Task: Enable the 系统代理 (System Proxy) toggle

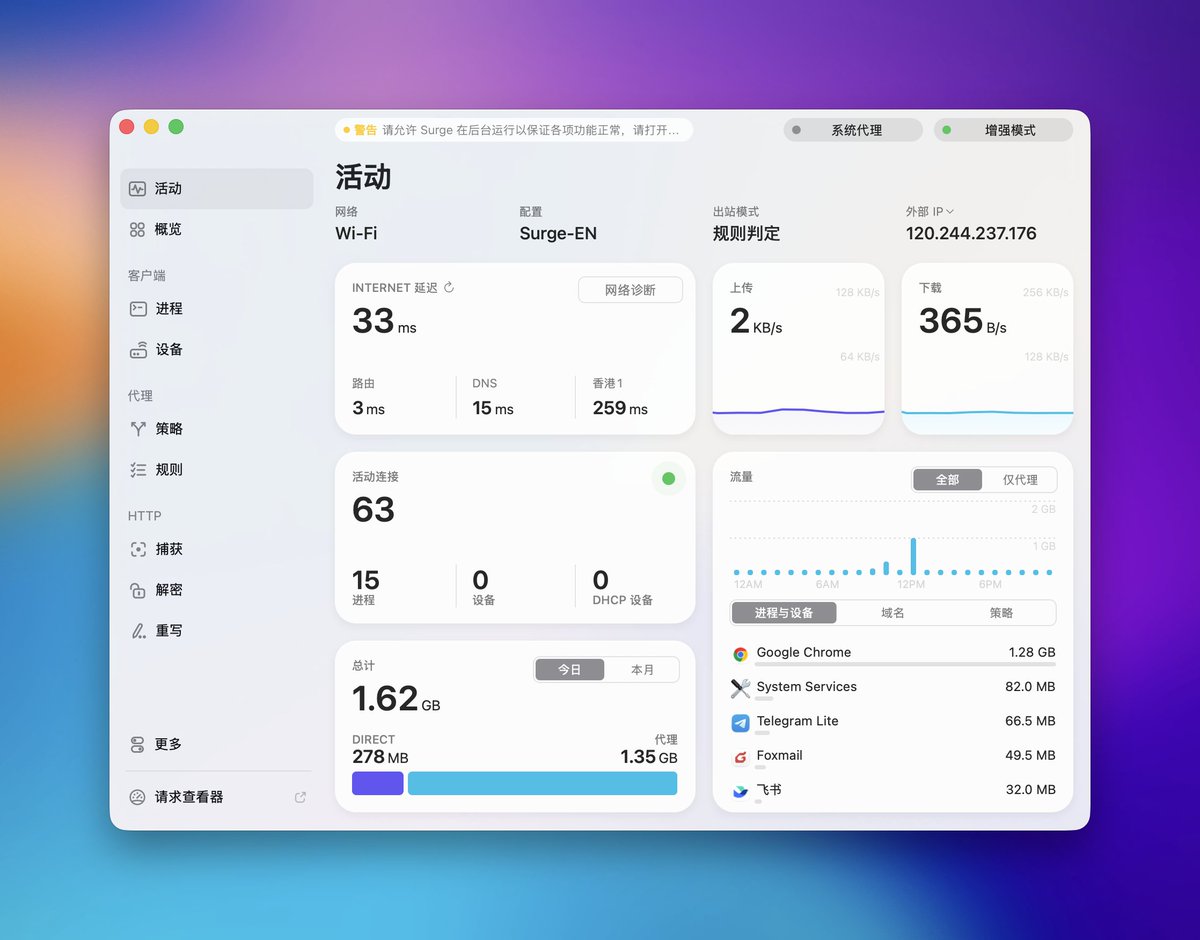Action: [x=852, y=129]
